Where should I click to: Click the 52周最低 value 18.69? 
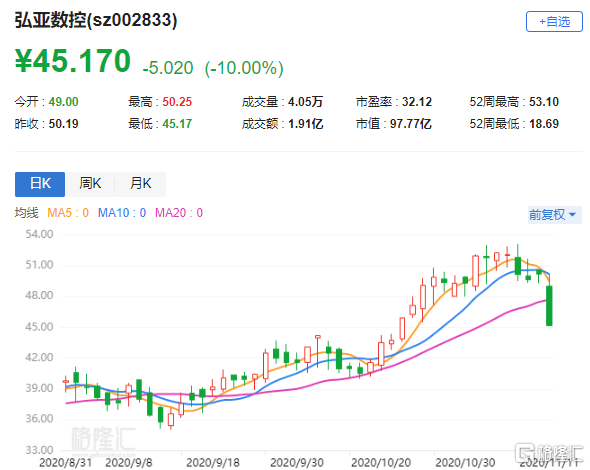pos(544,123)
